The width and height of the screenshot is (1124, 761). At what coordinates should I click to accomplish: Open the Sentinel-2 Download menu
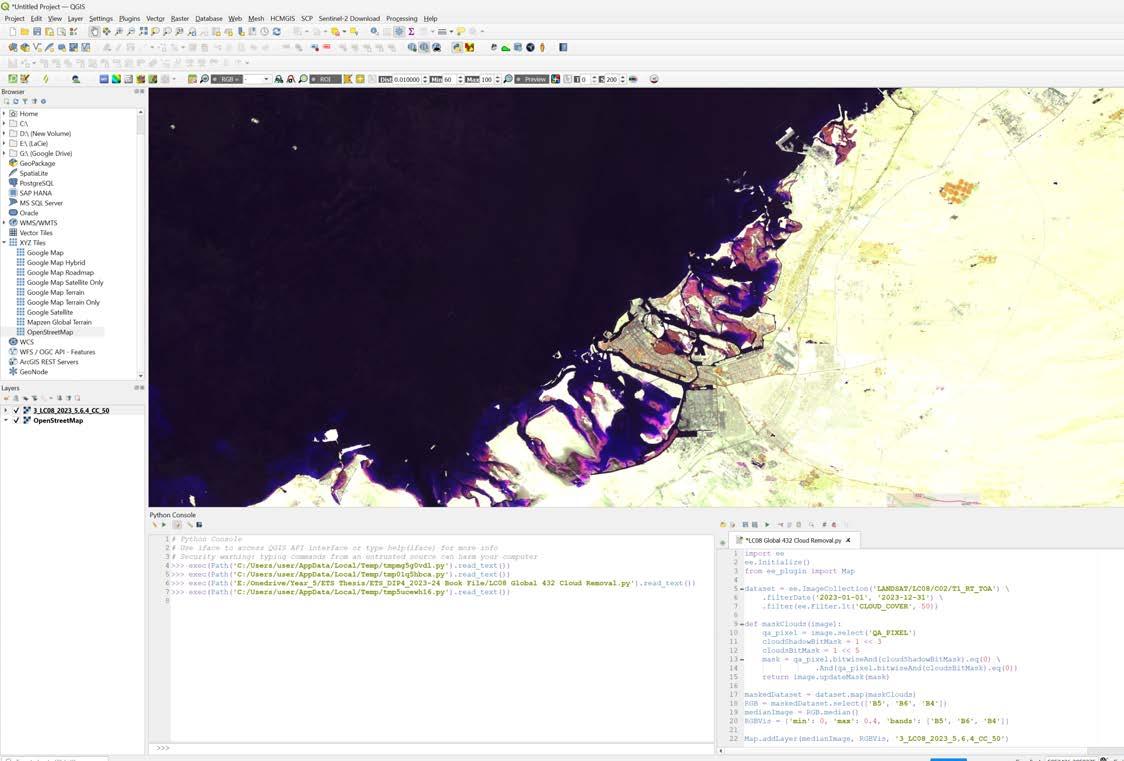coord(349,19)
